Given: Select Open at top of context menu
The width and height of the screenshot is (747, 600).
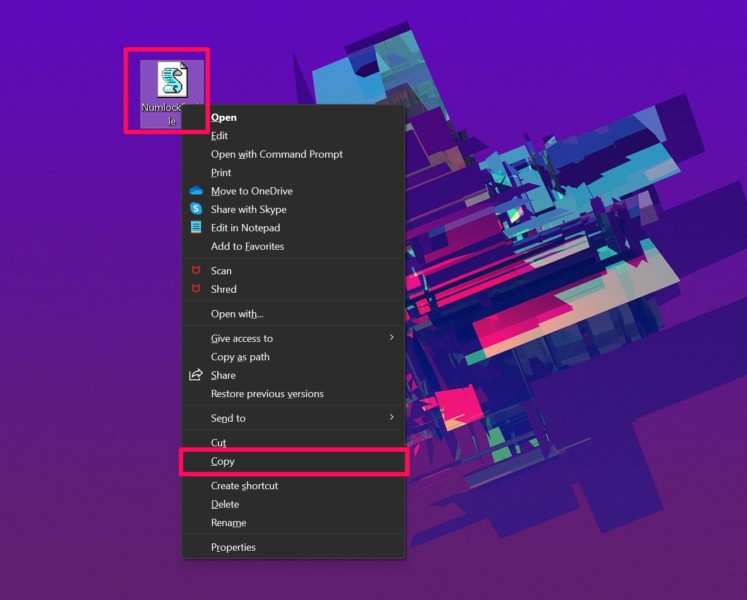Looking at the screenshot, I should point(224,117).
